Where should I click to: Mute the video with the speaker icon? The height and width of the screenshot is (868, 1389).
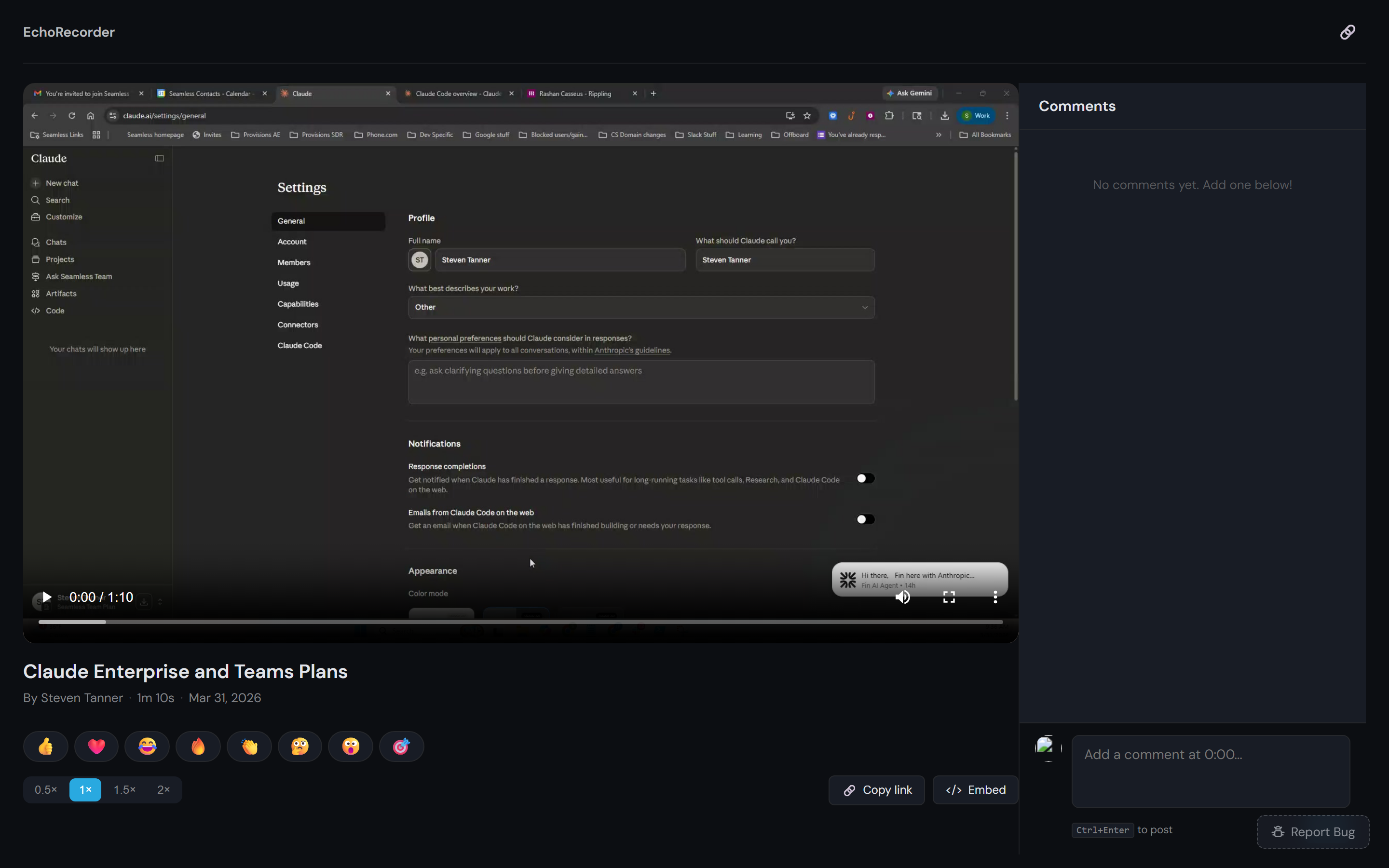(x=903, y=597)
